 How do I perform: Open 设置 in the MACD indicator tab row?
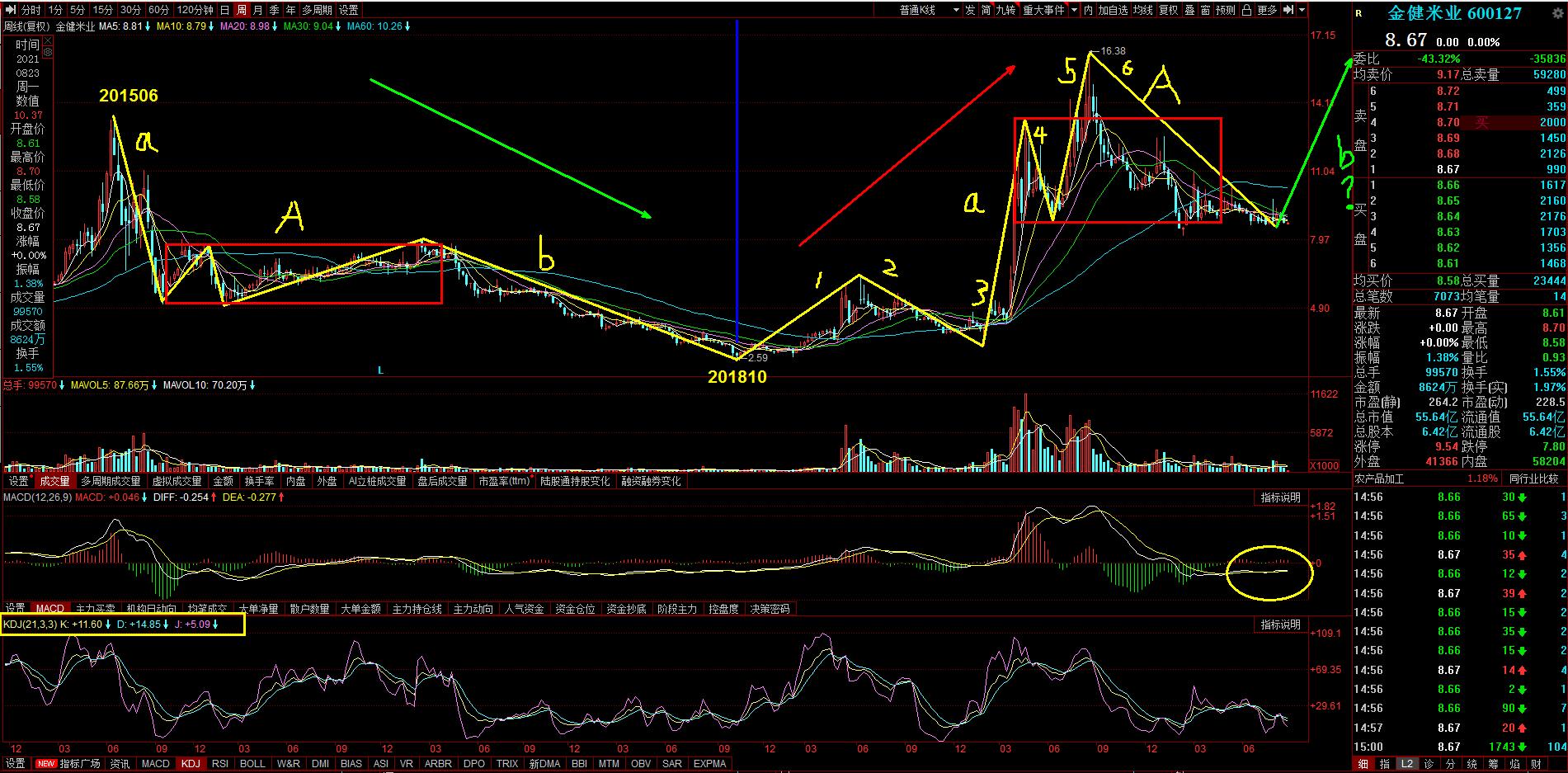coord(15,609)
